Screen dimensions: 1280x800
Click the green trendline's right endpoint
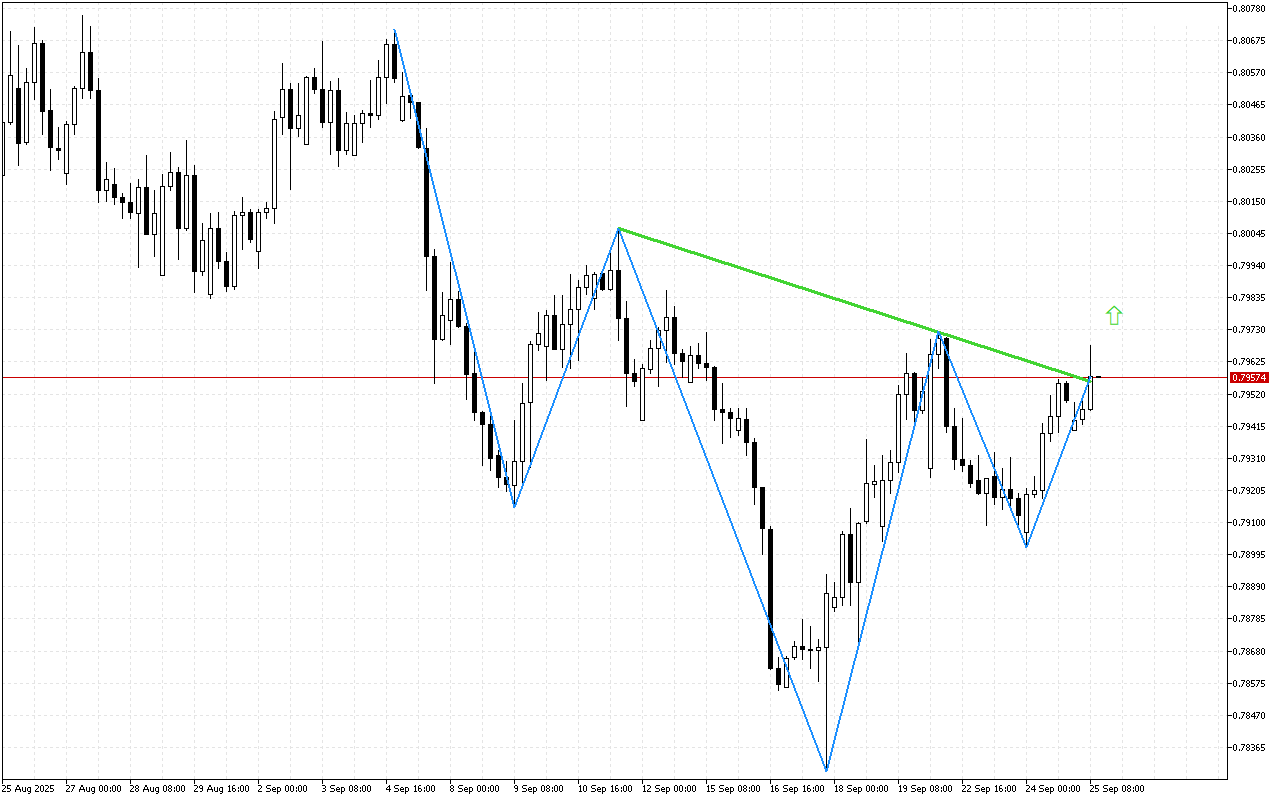[x=1088, y=378]
